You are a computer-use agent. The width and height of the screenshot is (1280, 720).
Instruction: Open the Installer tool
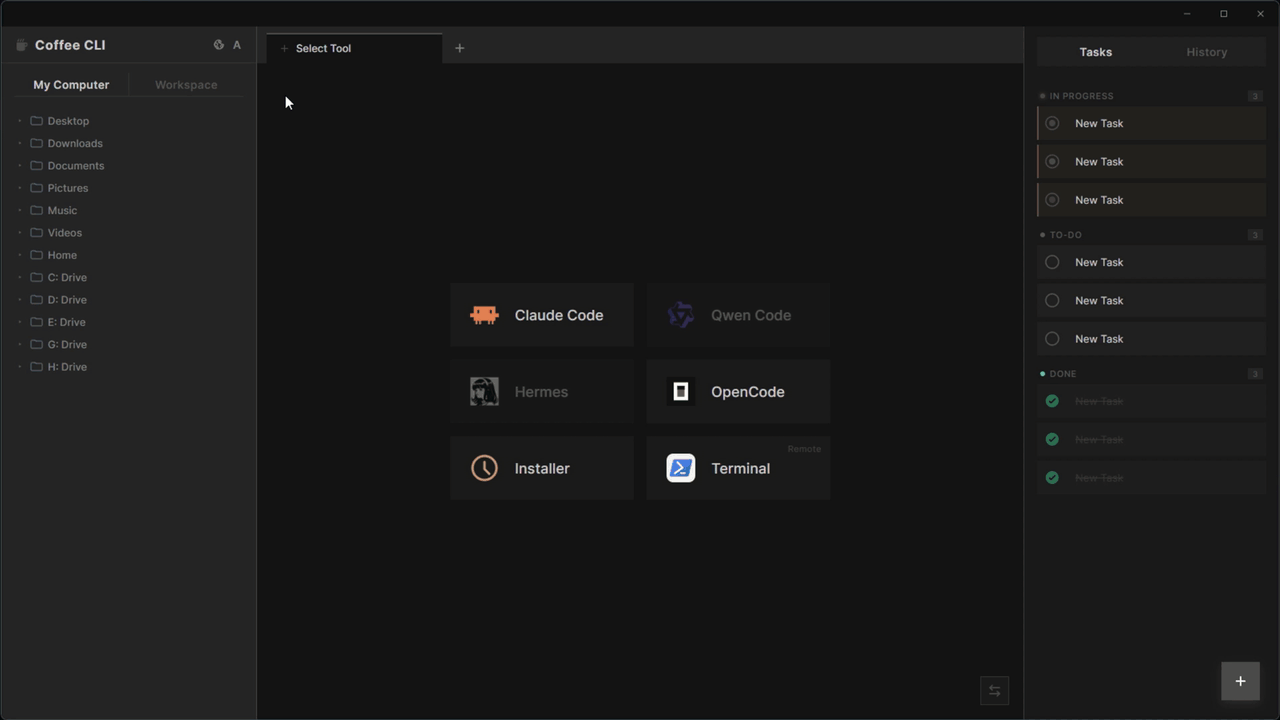click(541, 468)
